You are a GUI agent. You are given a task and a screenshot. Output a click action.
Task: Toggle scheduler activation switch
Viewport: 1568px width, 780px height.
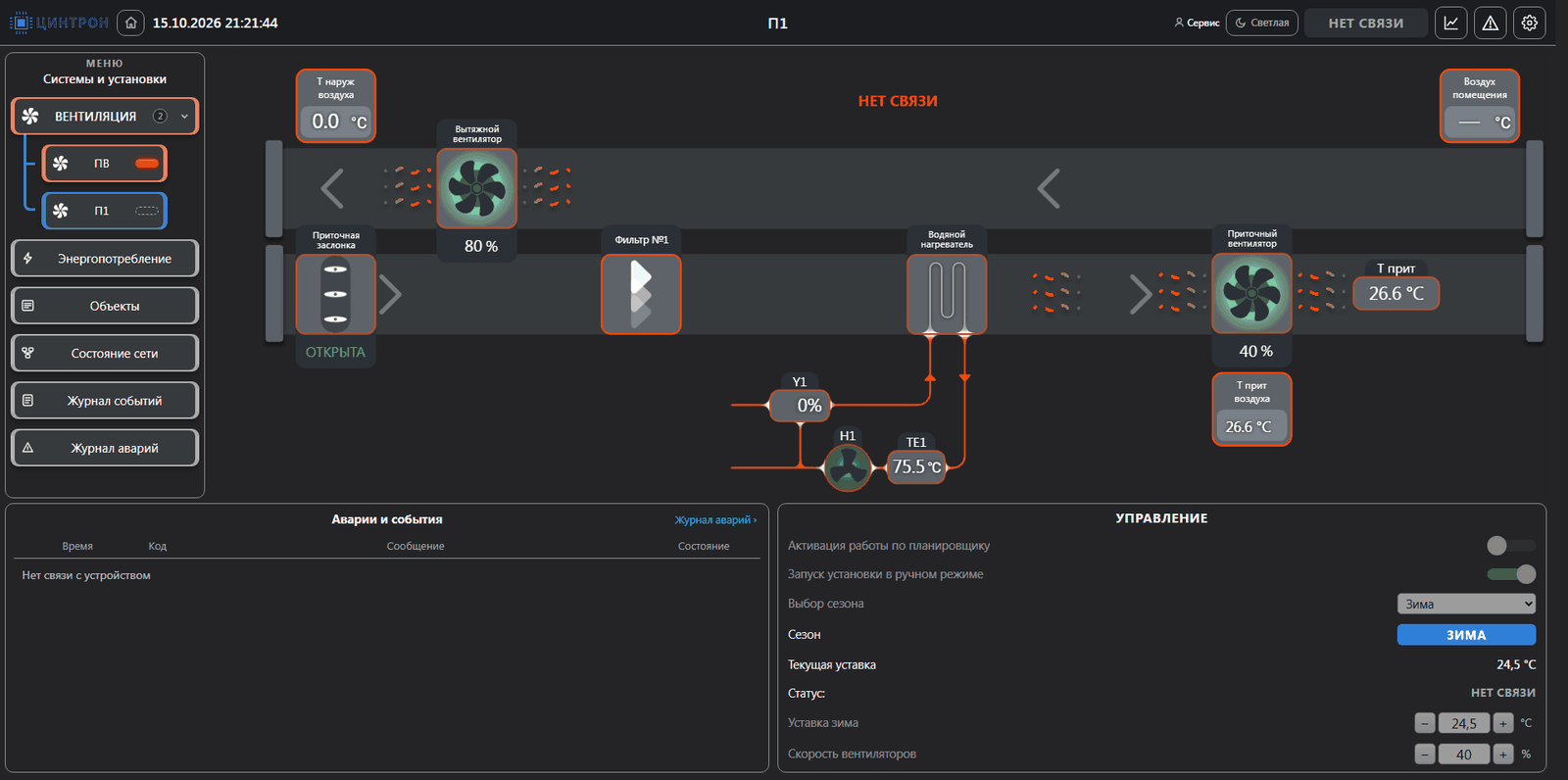point(1510,545)
